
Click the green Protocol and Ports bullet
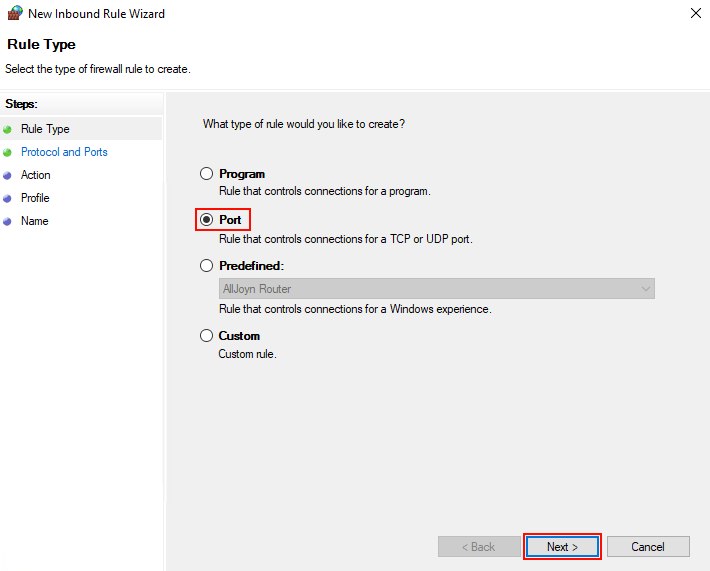pyautogui.click(x=8, y=152)
